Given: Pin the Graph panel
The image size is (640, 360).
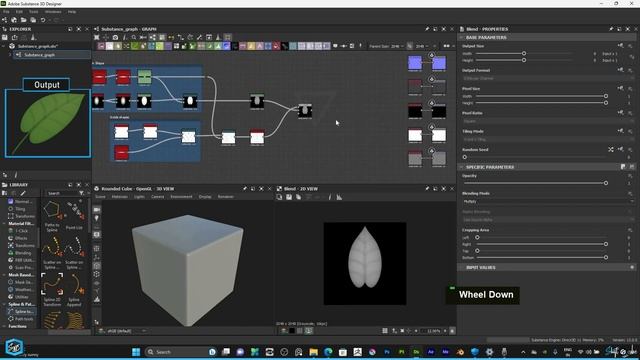Looking at the screenshot, I should tap(427, 29).
